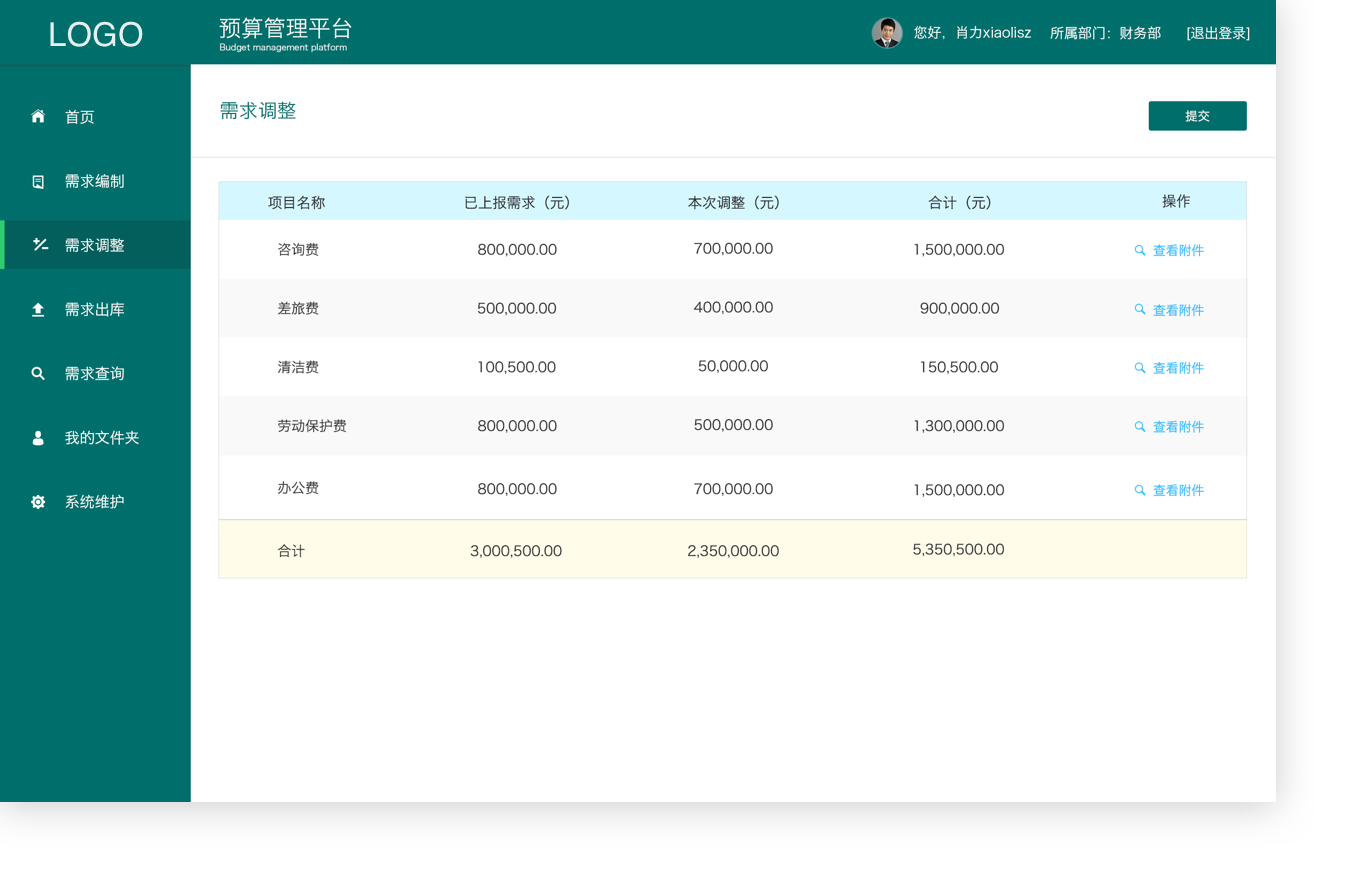
Task: Click the home icon in sidebar
Action: (x=38, y=117)
